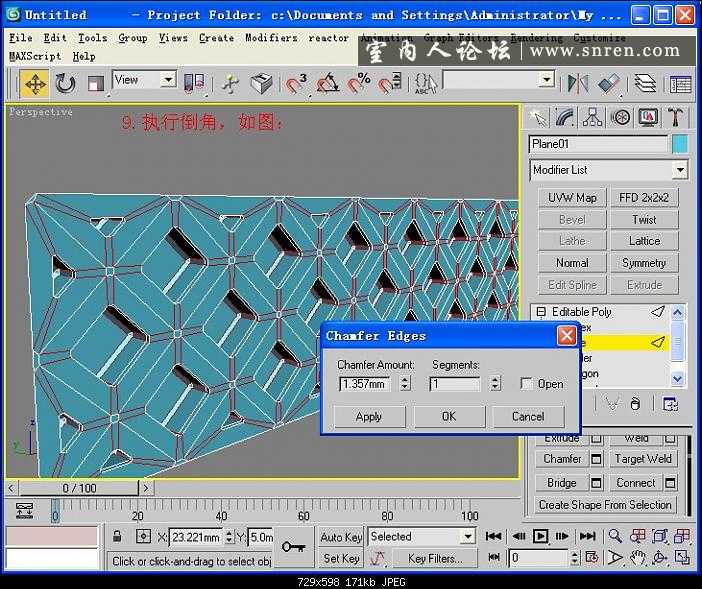Viewport: 702px width, 589px height.
Task: Toggle the selection lock icon
Action: click(117, 537)
